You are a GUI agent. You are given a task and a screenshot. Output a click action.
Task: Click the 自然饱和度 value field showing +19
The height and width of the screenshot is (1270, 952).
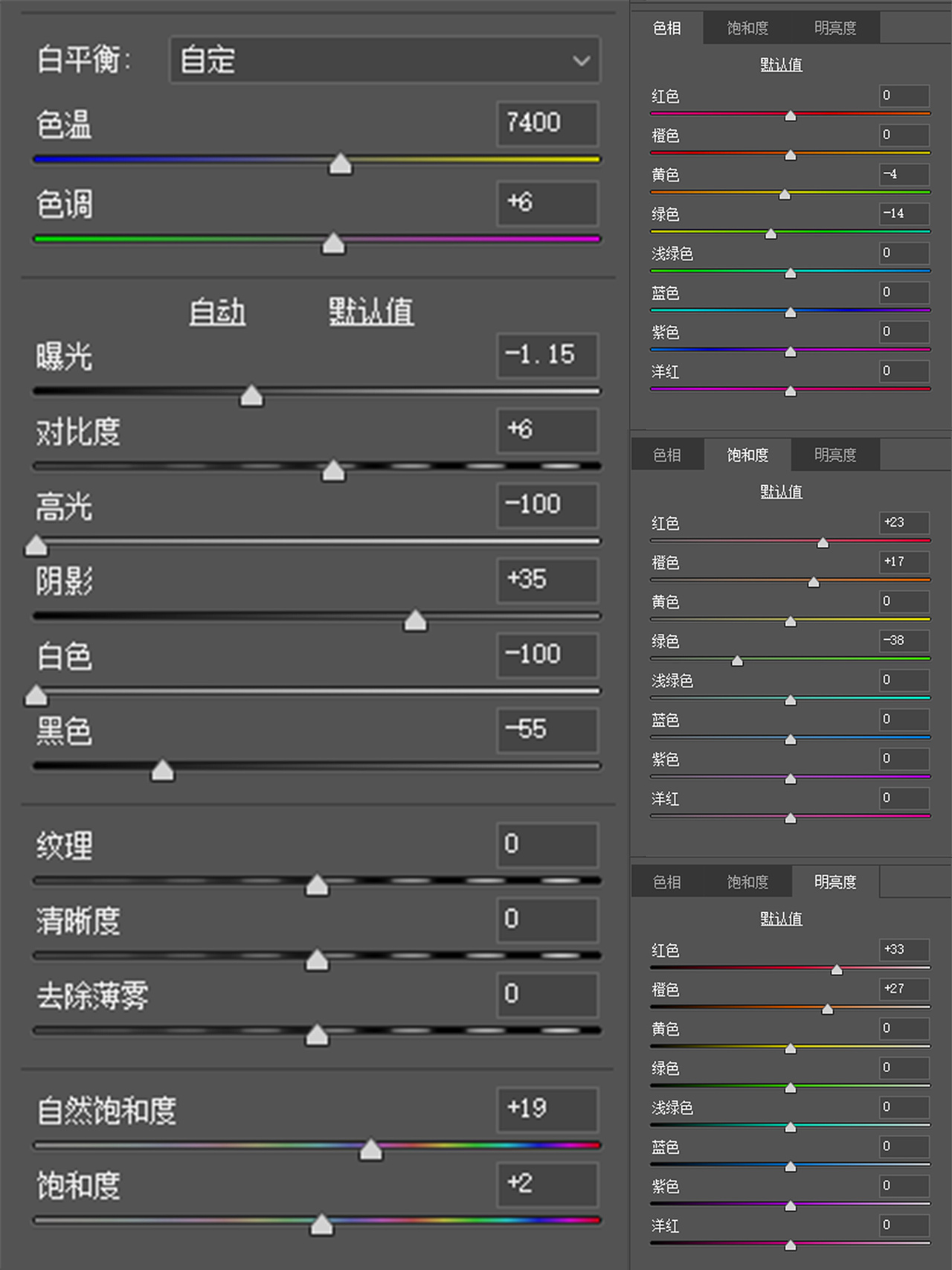pyautogui.click(x=547, y=1110)
